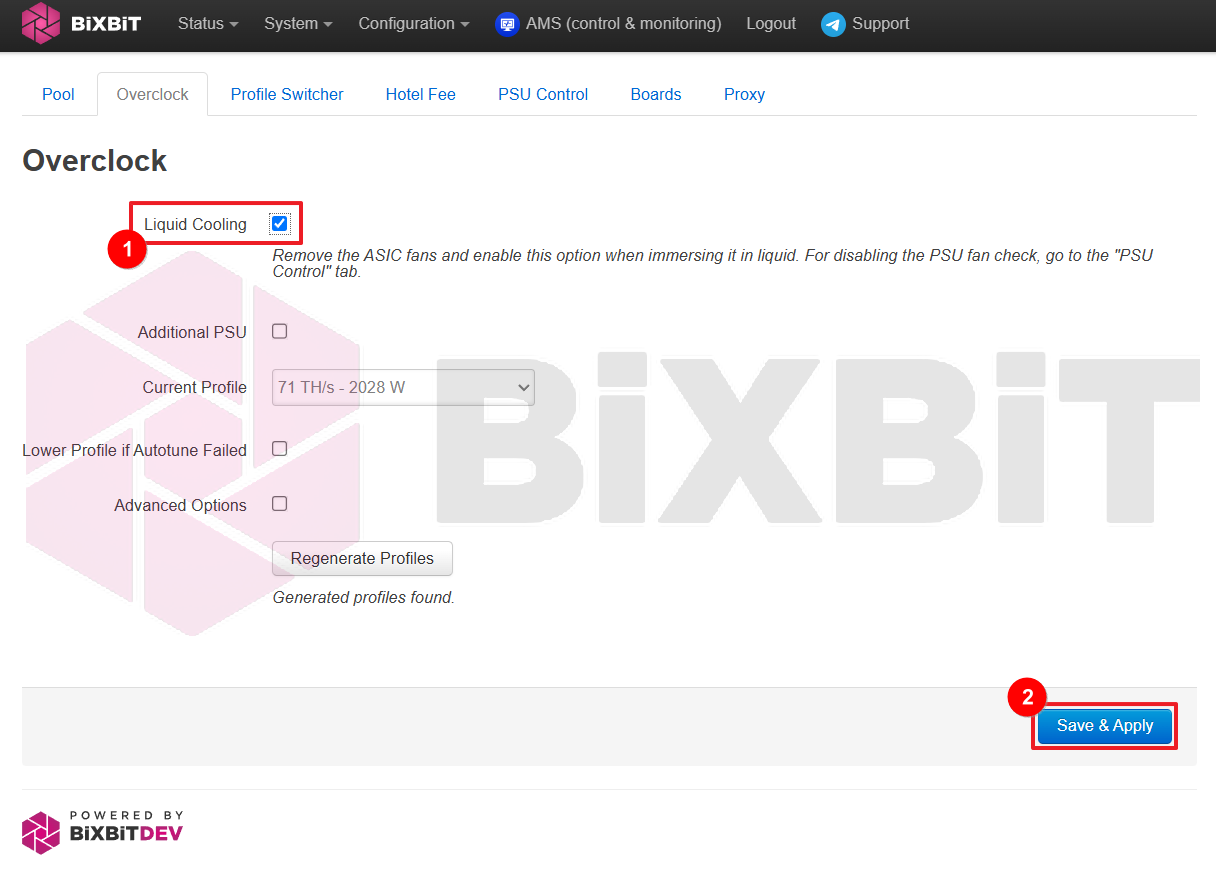Click the Regenerate Profiles button
This screenshot has height=869, width=1216.
pyautogui.click(x=362, y=559)
